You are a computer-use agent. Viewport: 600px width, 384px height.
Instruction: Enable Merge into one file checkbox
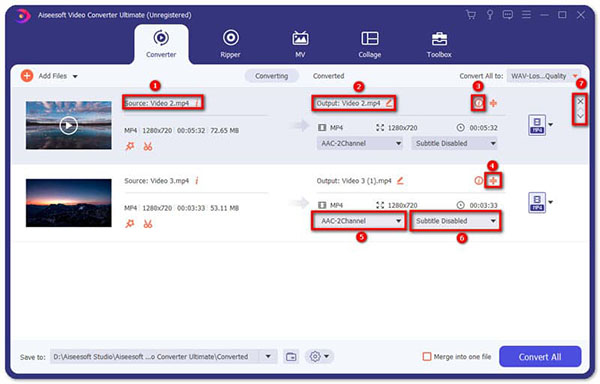coord(427,357)
